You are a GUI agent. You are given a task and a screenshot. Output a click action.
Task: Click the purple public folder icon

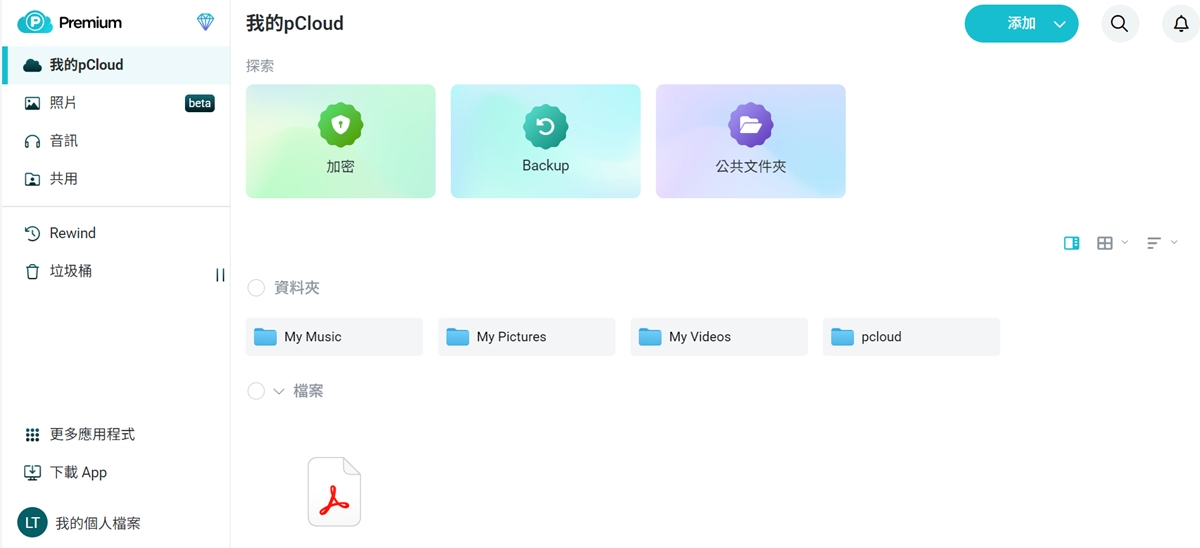[751, 125]
